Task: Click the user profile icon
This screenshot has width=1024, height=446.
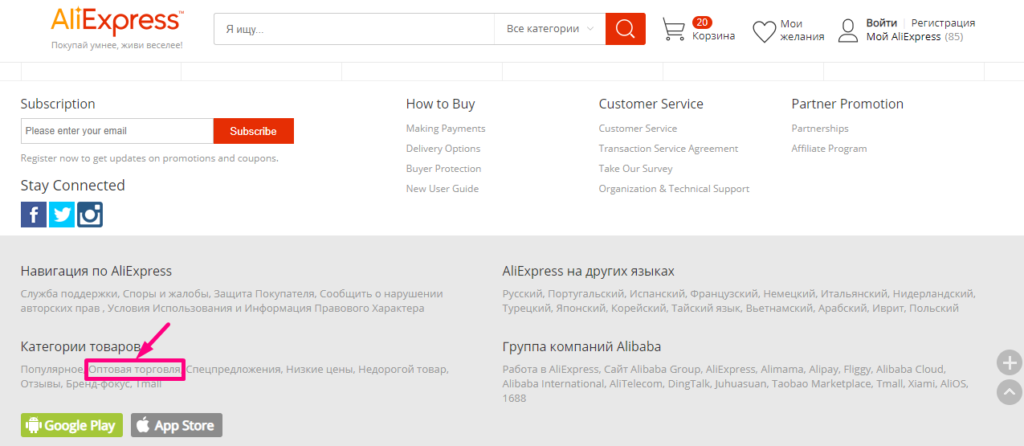Action: [x=848, y=31]
